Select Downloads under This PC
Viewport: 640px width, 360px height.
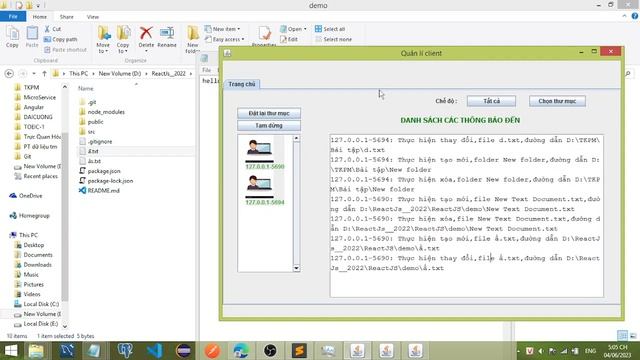pos(37,264)
